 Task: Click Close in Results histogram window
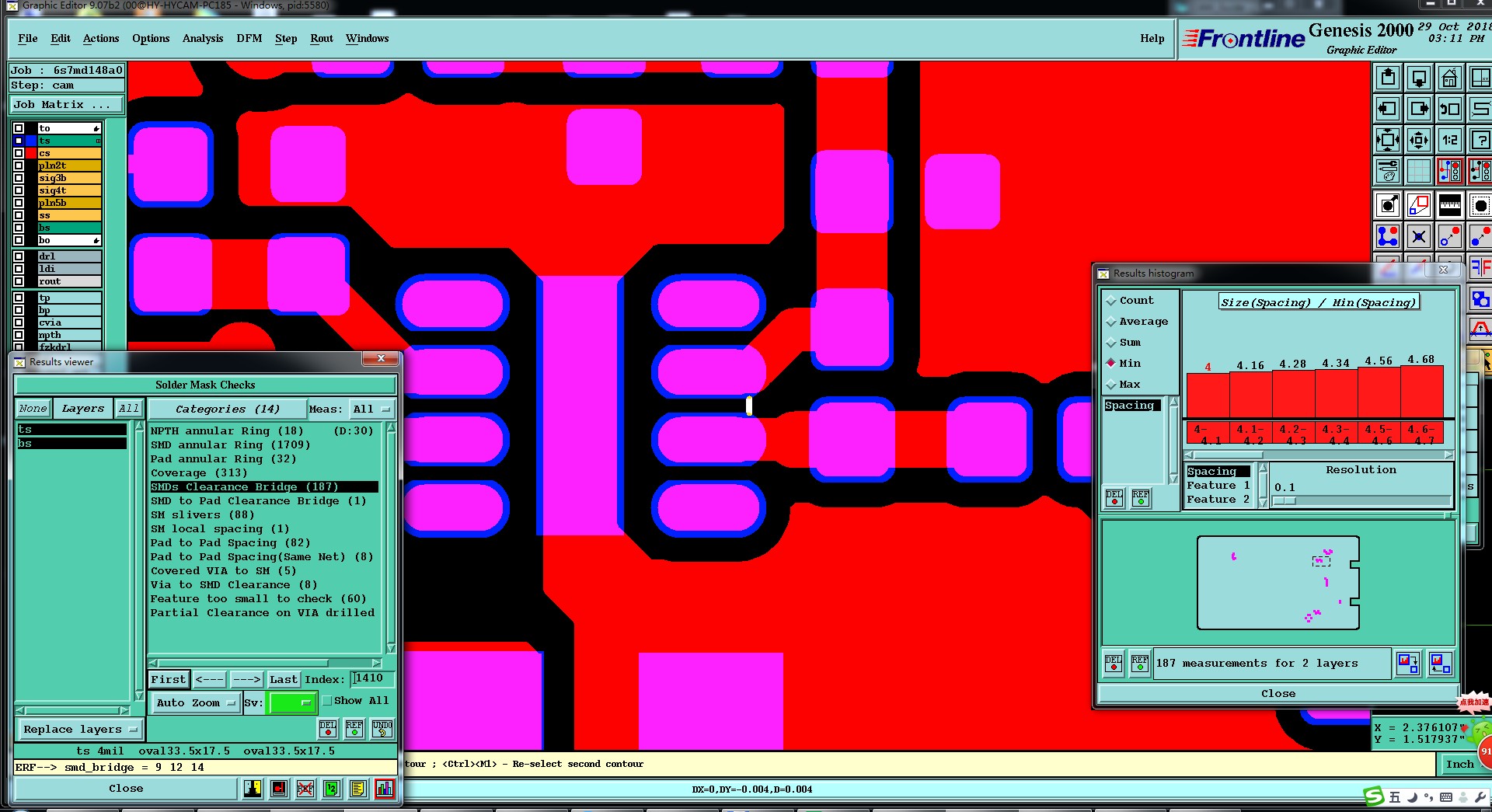click(1278, 694)
